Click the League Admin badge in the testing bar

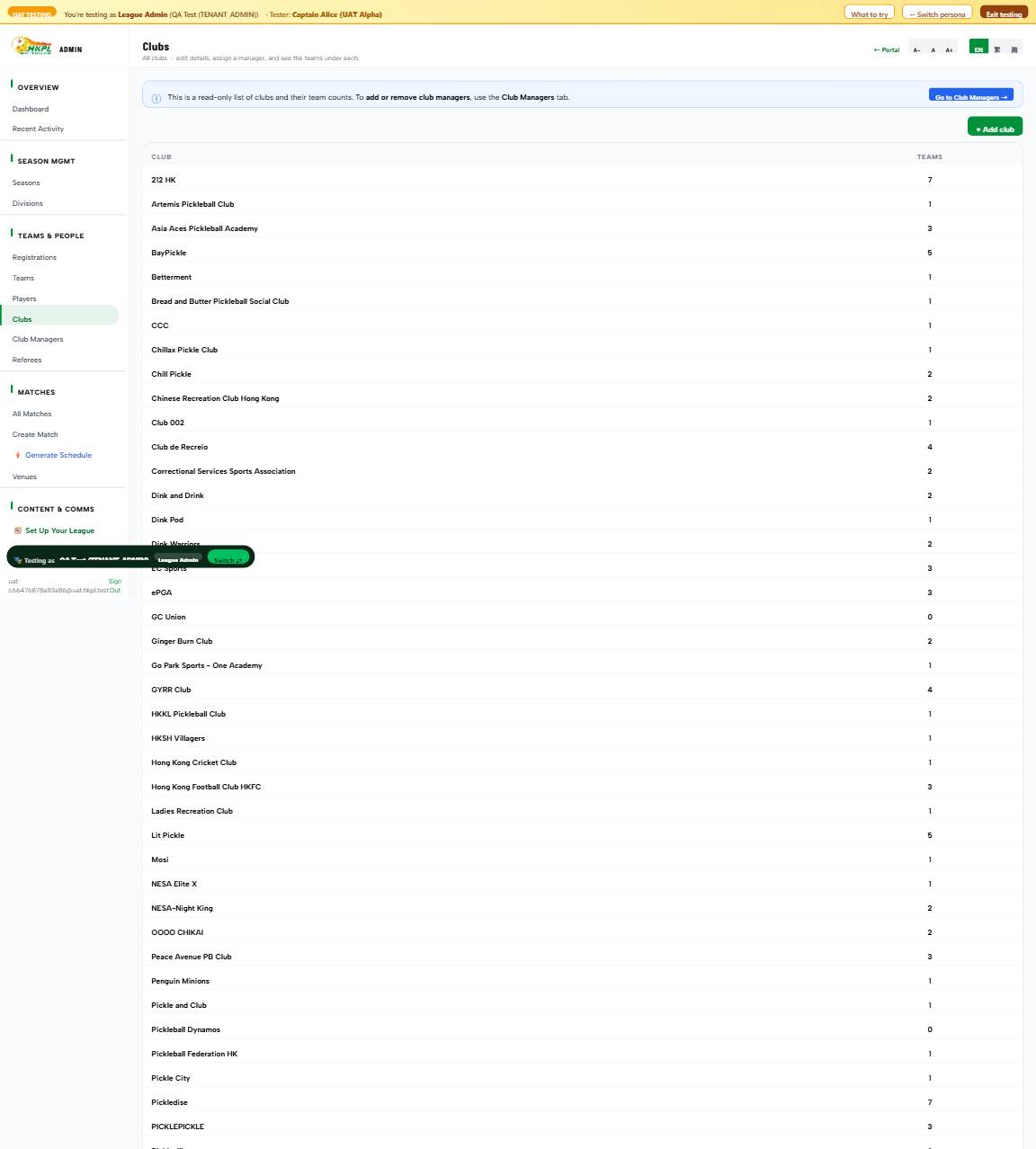[178, 559]
